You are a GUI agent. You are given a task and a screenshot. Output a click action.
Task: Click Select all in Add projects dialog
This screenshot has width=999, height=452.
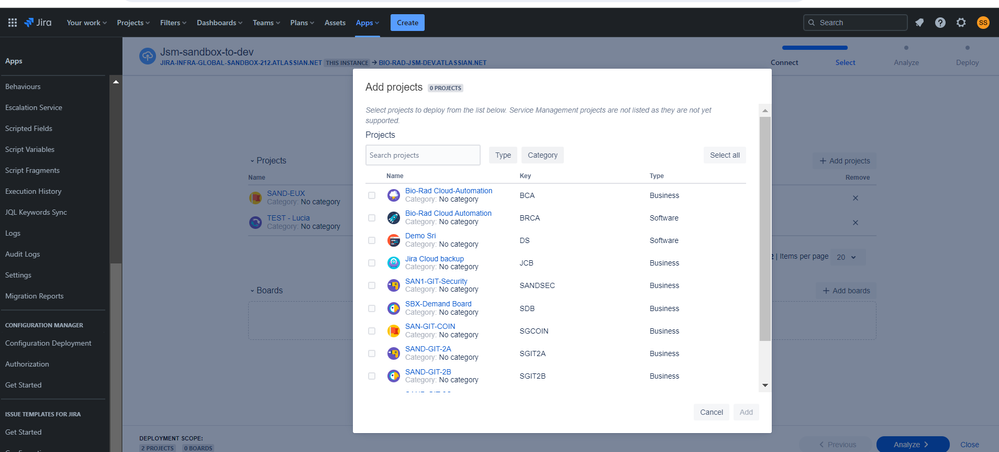tap(724, 155)
